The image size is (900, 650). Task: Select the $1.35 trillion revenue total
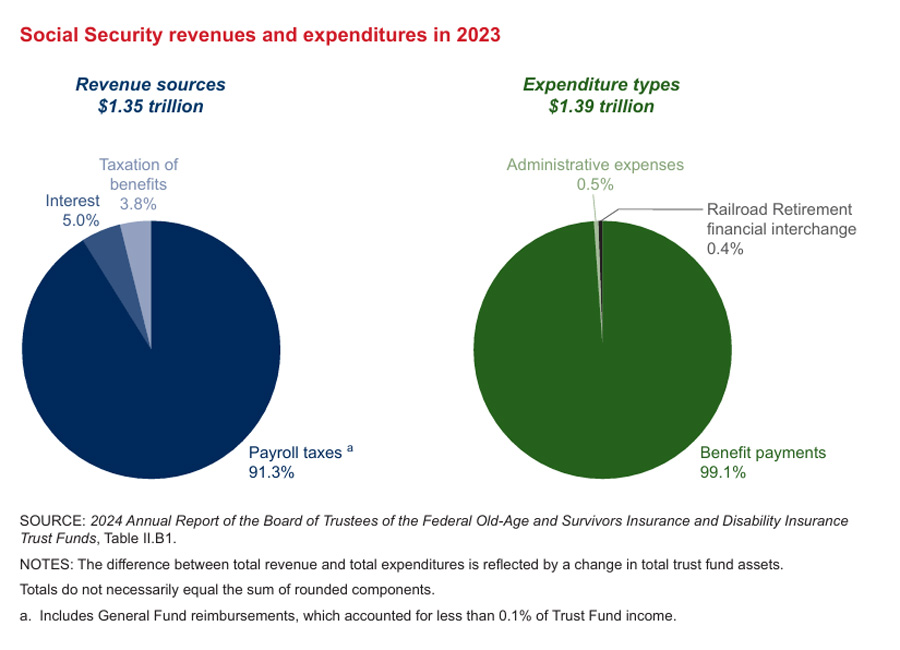click(x=150, y=106)
